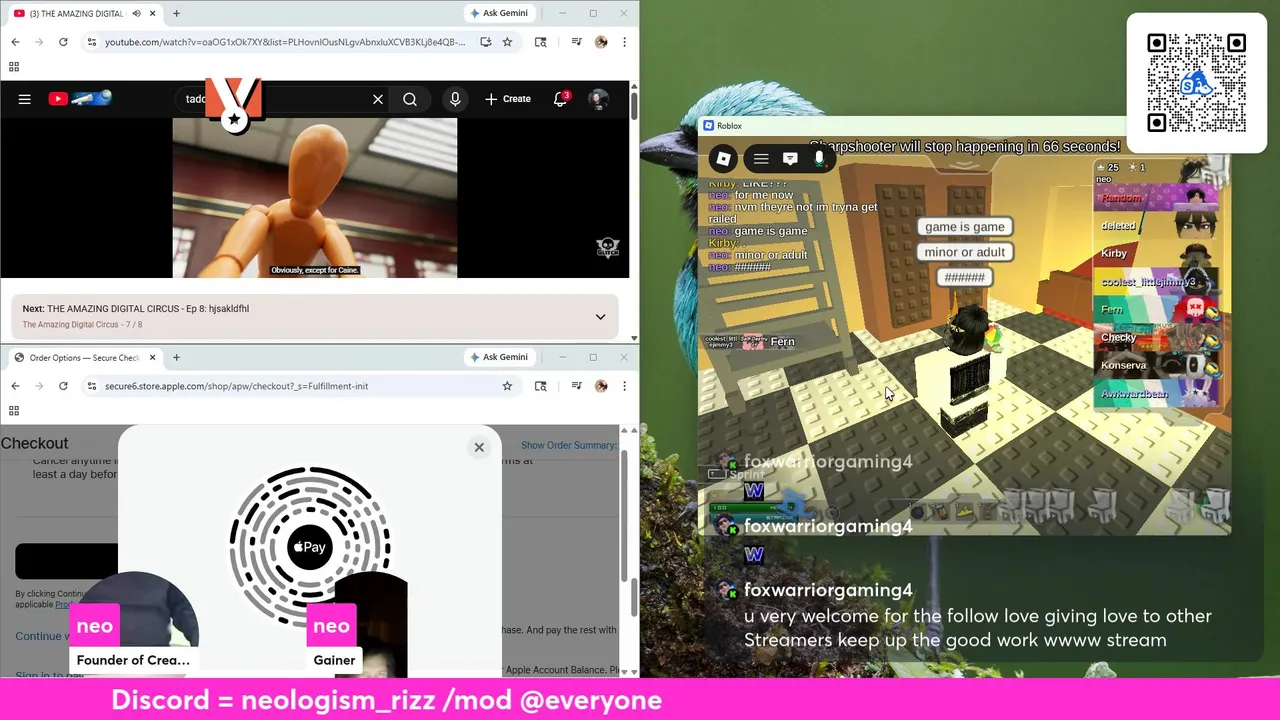Image resolution: width=1280 pixels, height=720 pixels.
Task: Start YouTube voice search with microphone
Action: pyautogui.click(x=455, y=99)
